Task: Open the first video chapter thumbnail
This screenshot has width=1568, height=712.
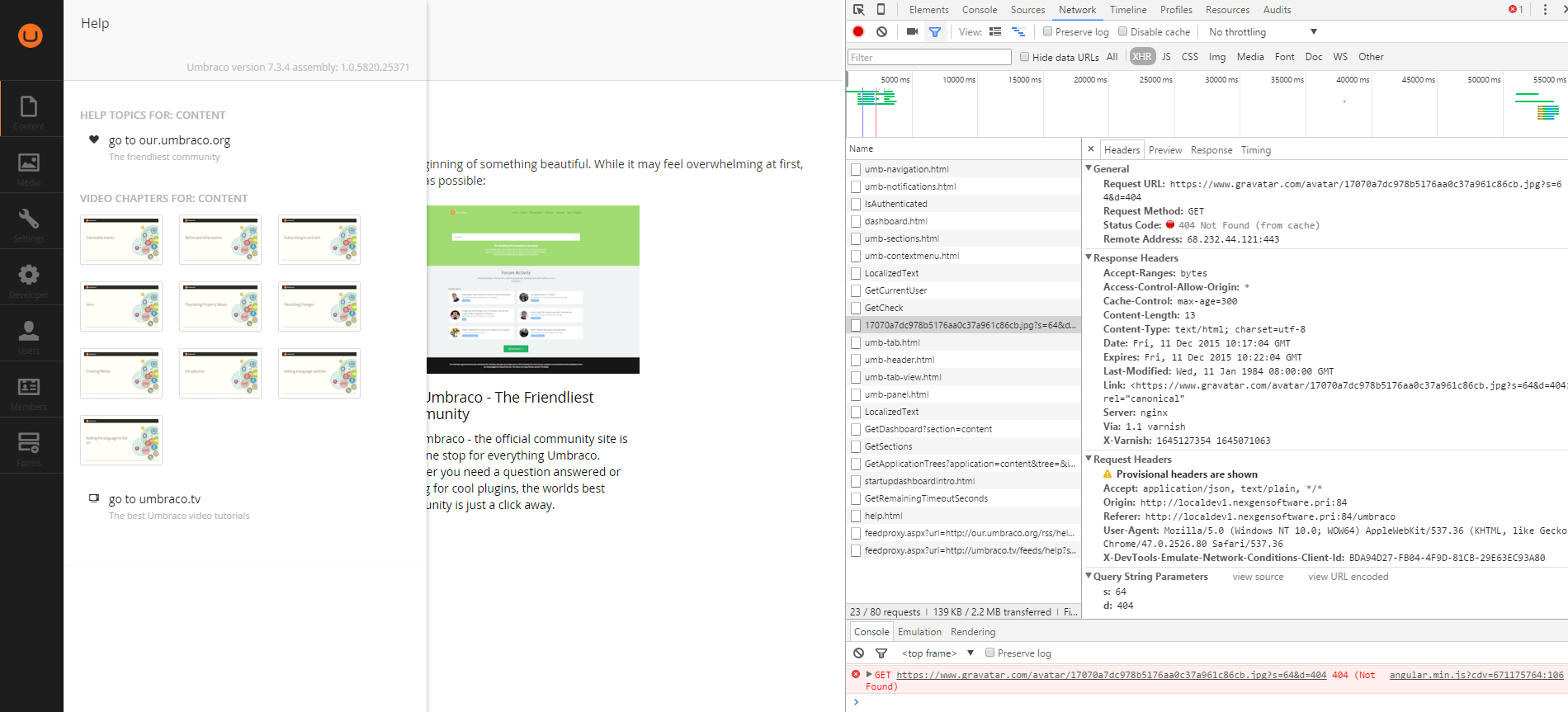Action: pyautogui.click(x=121, y=239)
